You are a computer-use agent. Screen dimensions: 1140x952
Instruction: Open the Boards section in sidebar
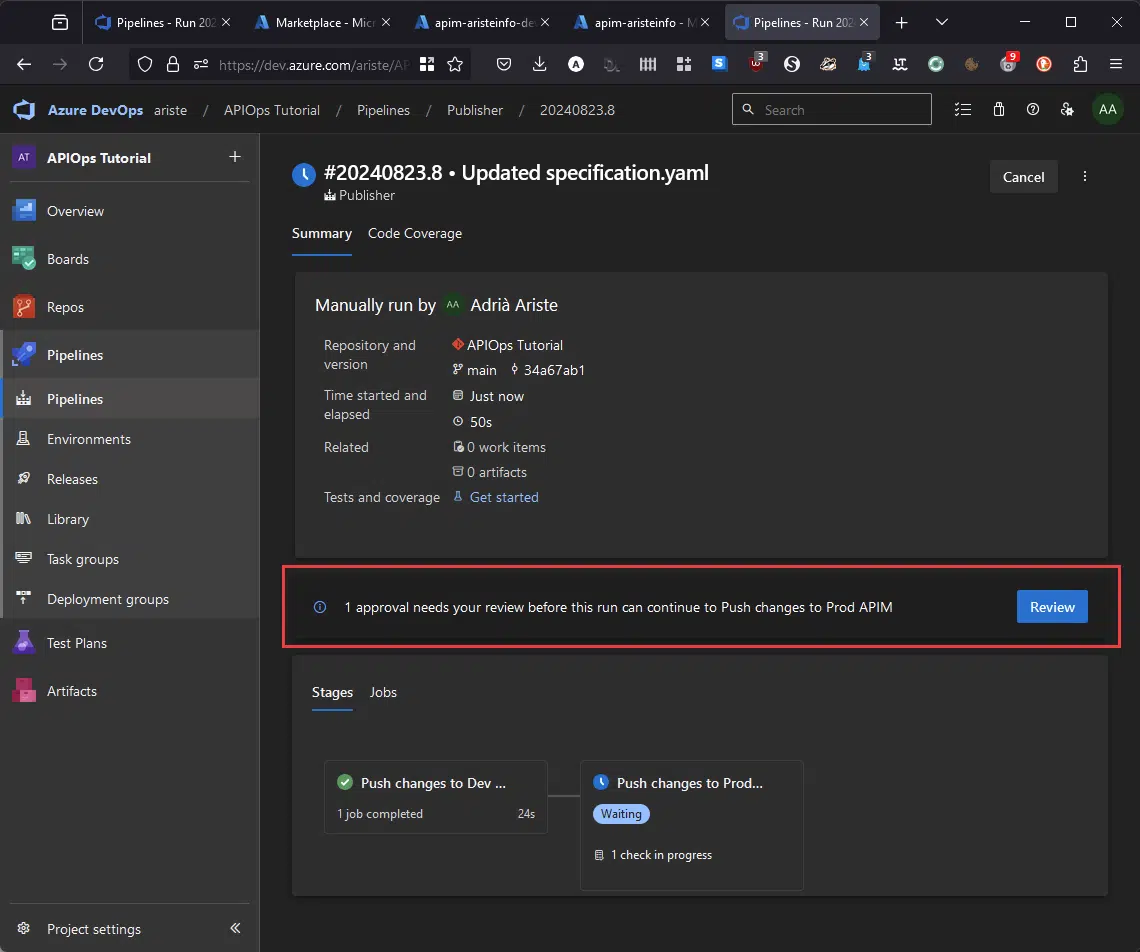67,259
